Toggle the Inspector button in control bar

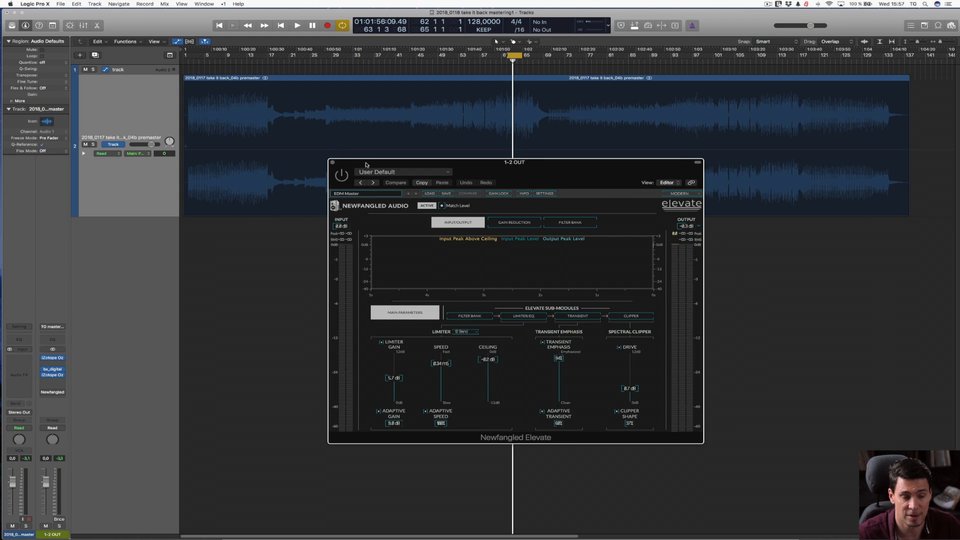point(25,26)
